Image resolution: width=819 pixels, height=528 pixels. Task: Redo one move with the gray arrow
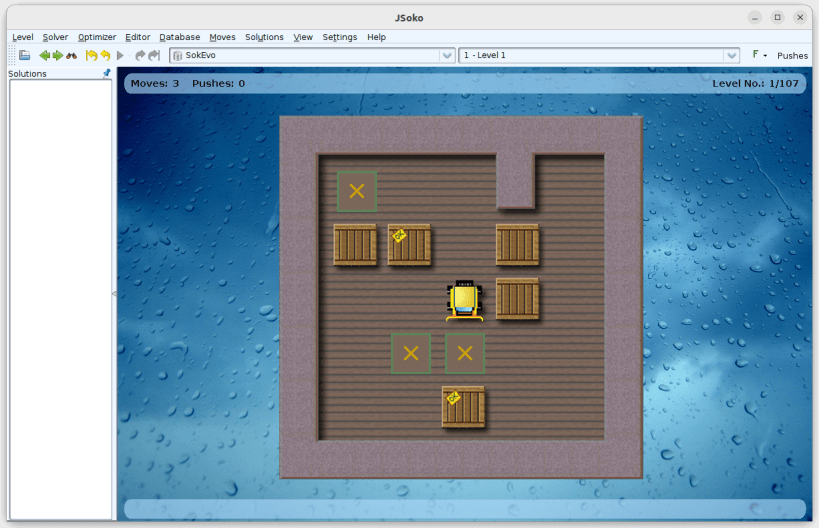pos(139,55)
